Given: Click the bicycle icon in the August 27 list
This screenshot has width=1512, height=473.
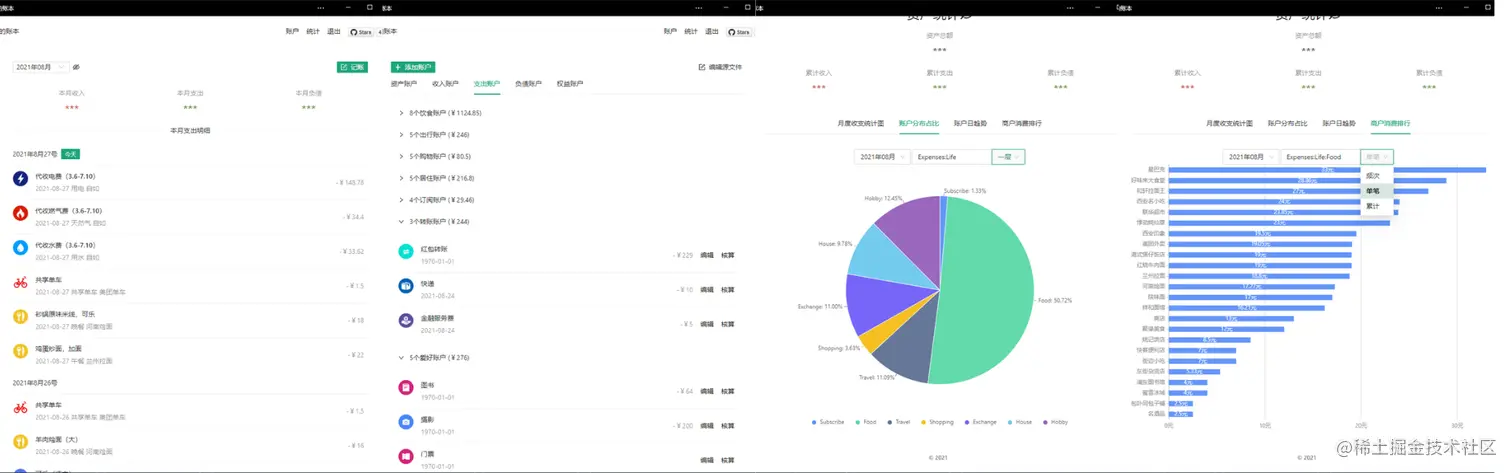Looking at the screenshot, I should click(20, 282).
